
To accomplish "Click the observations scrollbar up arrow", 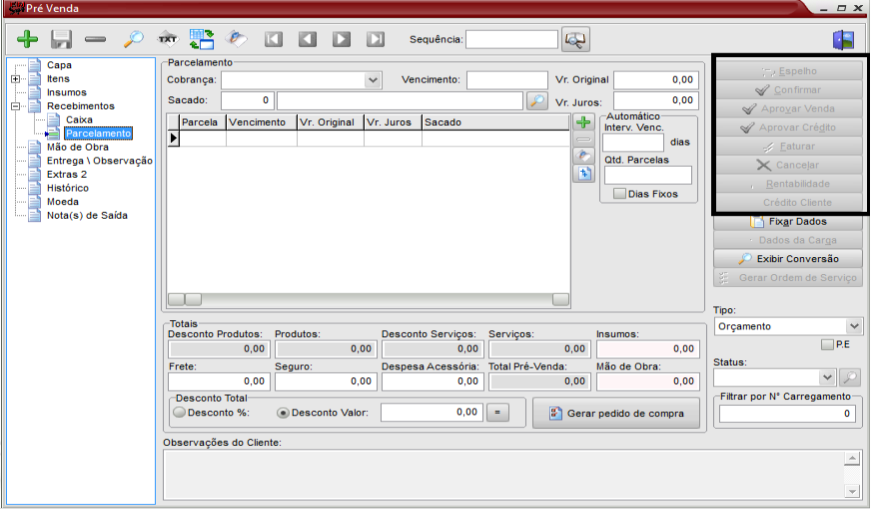I will (x=852, y=459).
